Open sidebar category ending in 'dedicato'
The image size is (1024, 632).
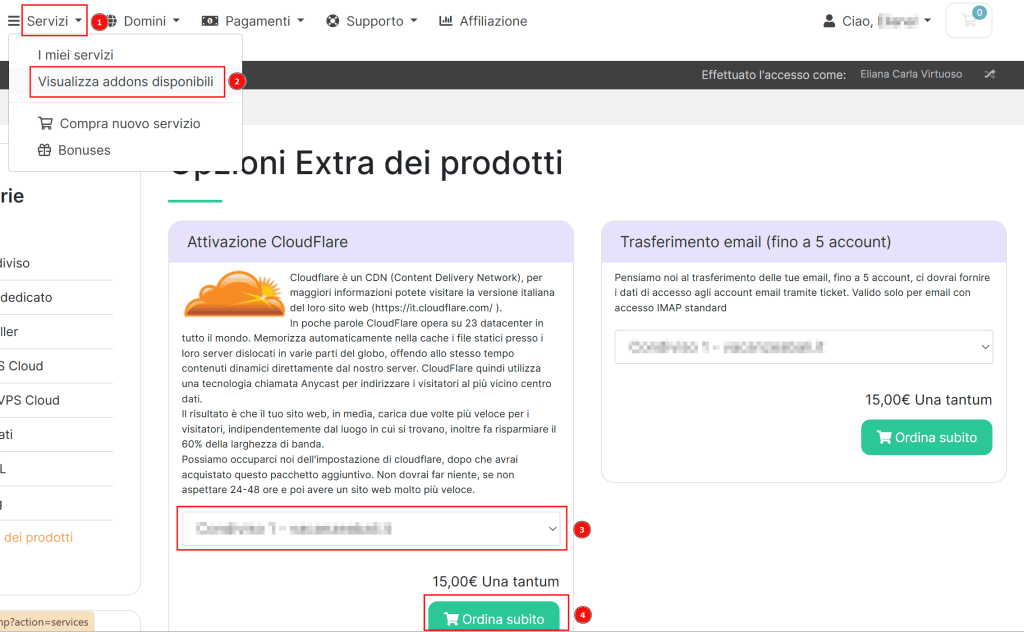point(26,297)
